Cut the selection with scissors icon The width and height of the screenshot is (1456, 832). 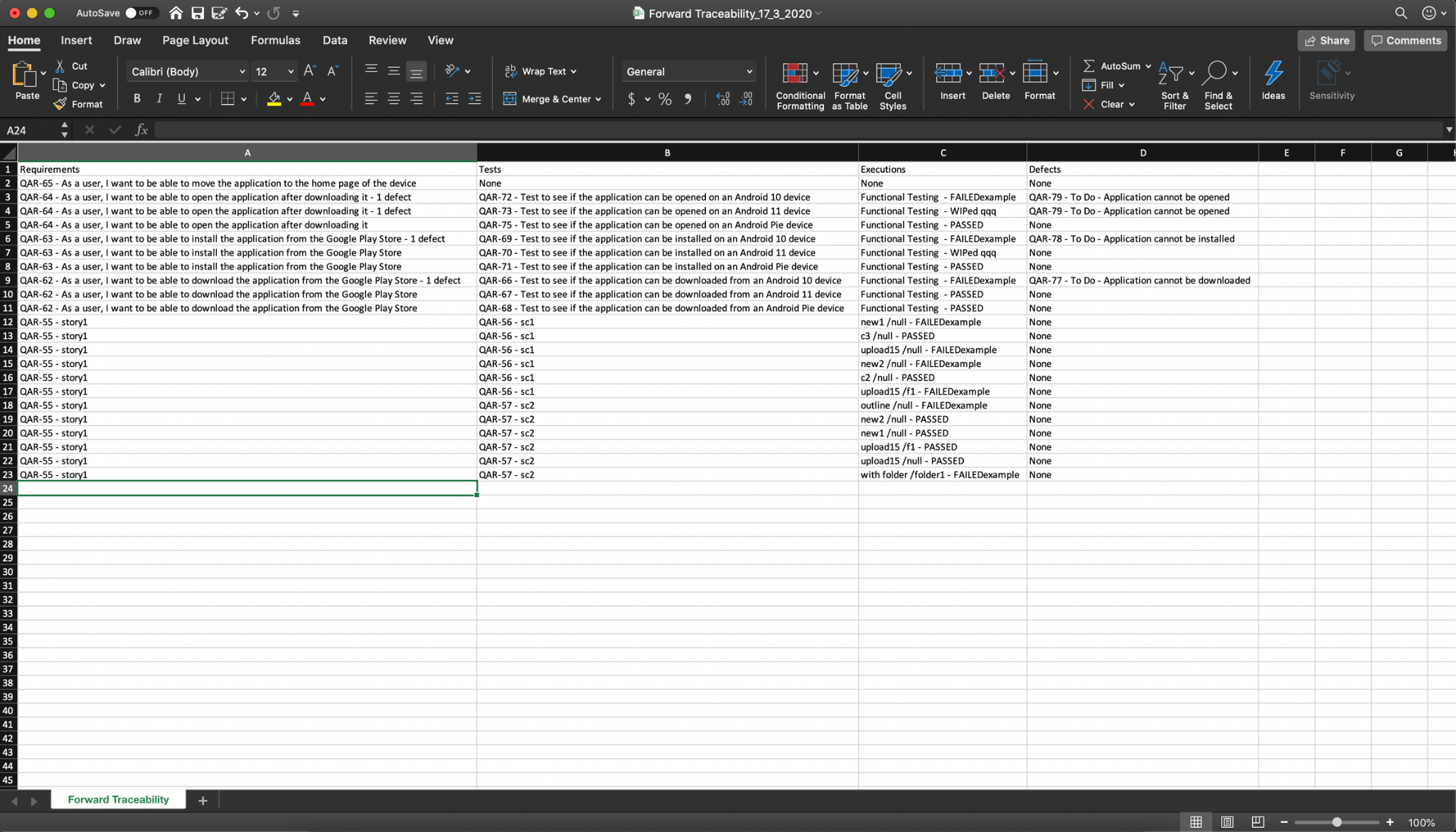60,66
